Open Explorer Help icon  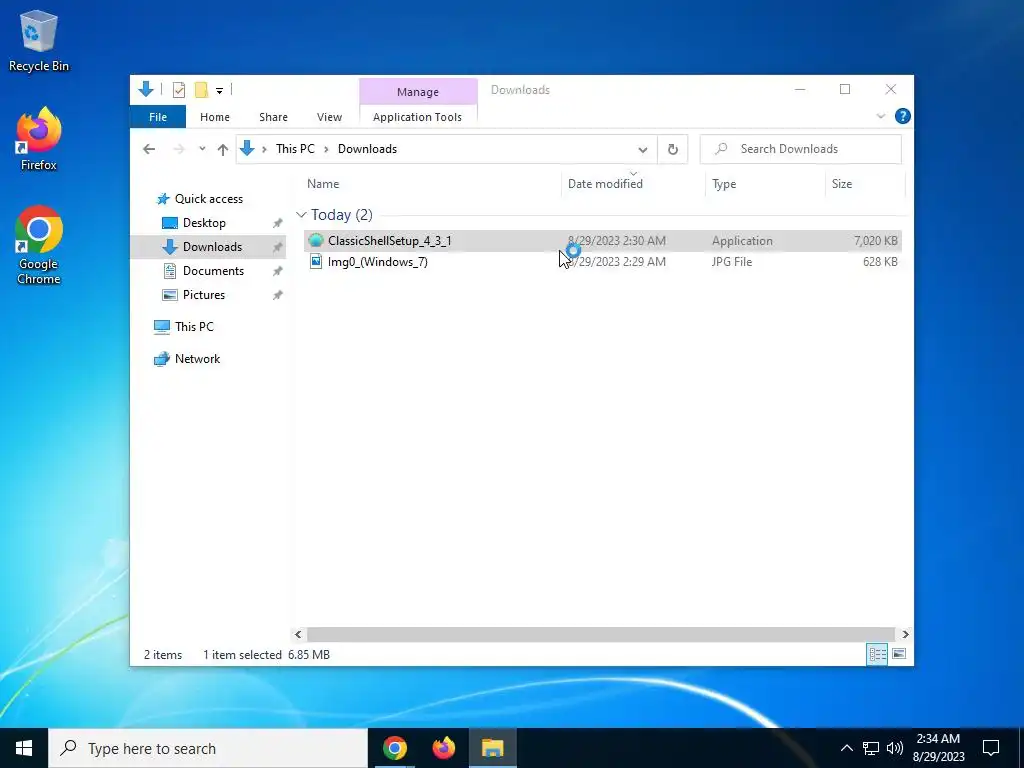click(903, 116)
